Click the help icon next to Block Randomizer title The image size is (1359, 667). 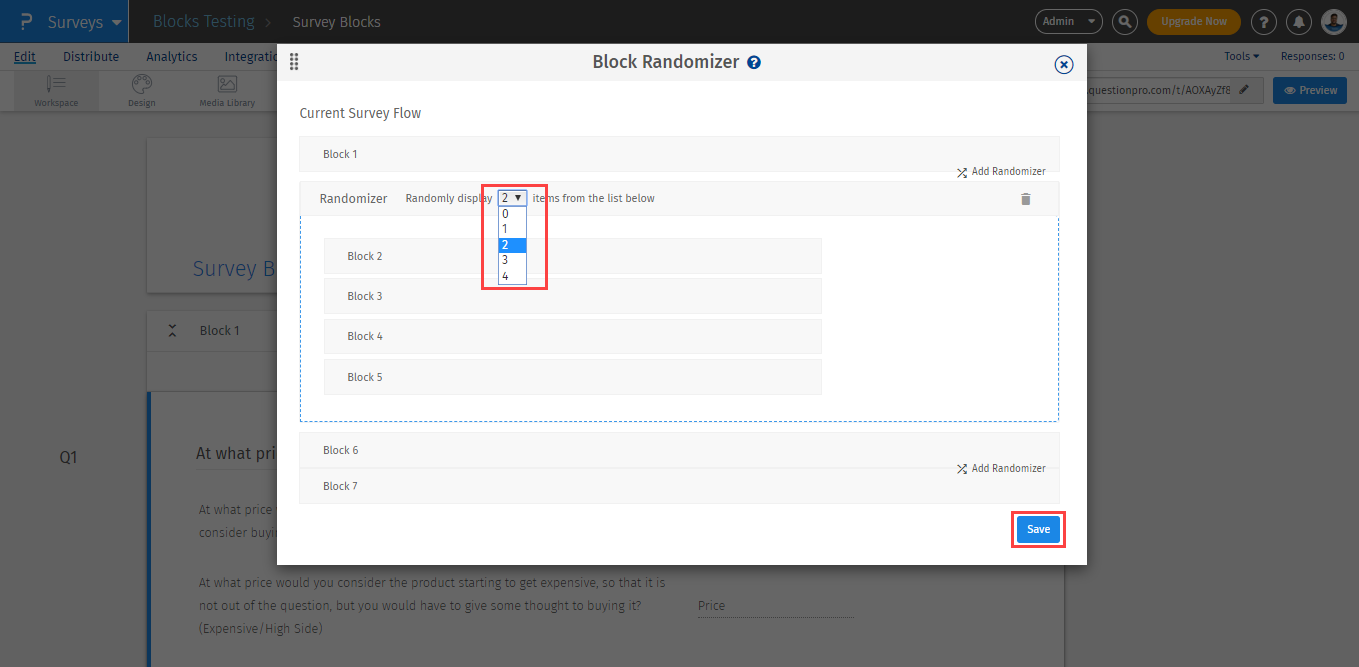(x=753, y=61)
